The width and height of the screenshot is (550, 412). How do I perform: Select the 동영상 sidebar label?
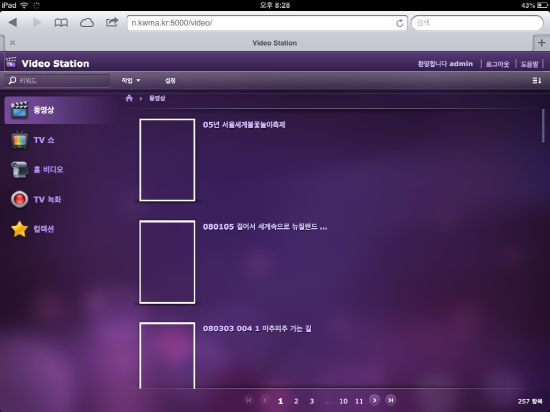click(x=44, y=110)
